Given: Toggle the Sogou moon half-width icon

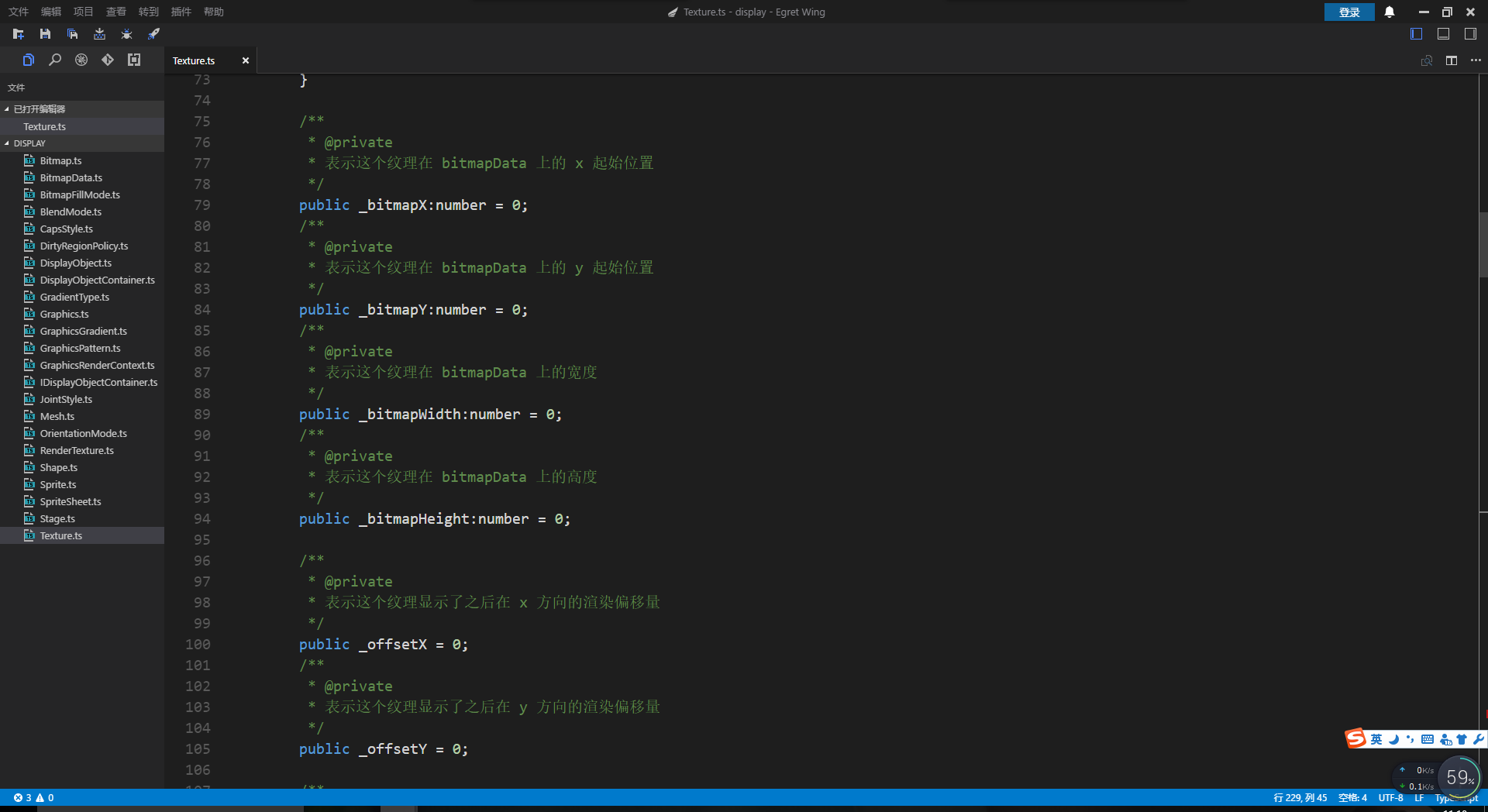Looking at the screenshot, I should pyautogui.click(x=1393, y=739).
